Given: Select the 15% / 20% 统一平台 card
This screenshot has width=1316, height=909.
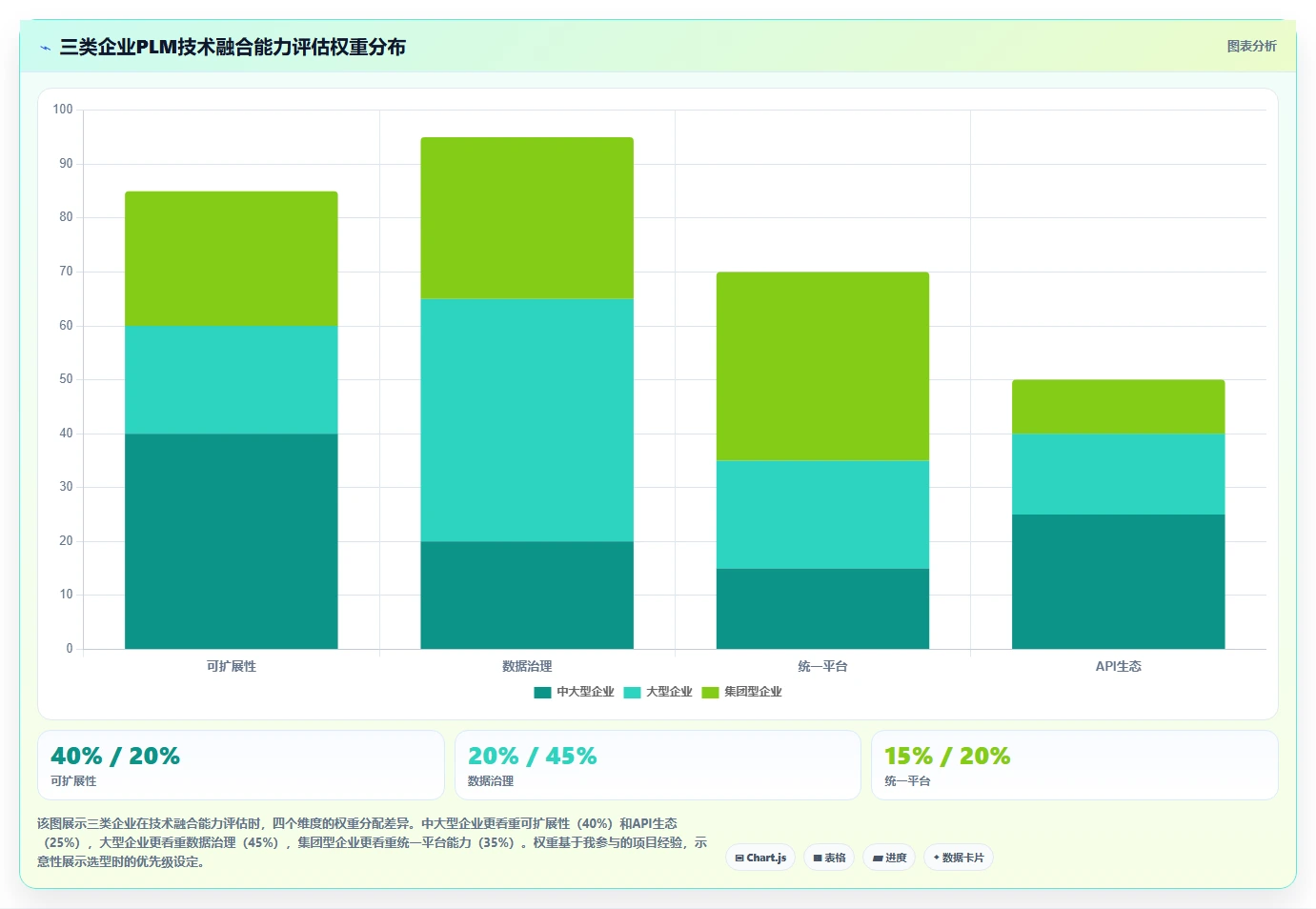Looking at the screenshot, I should click(1075, 765).
